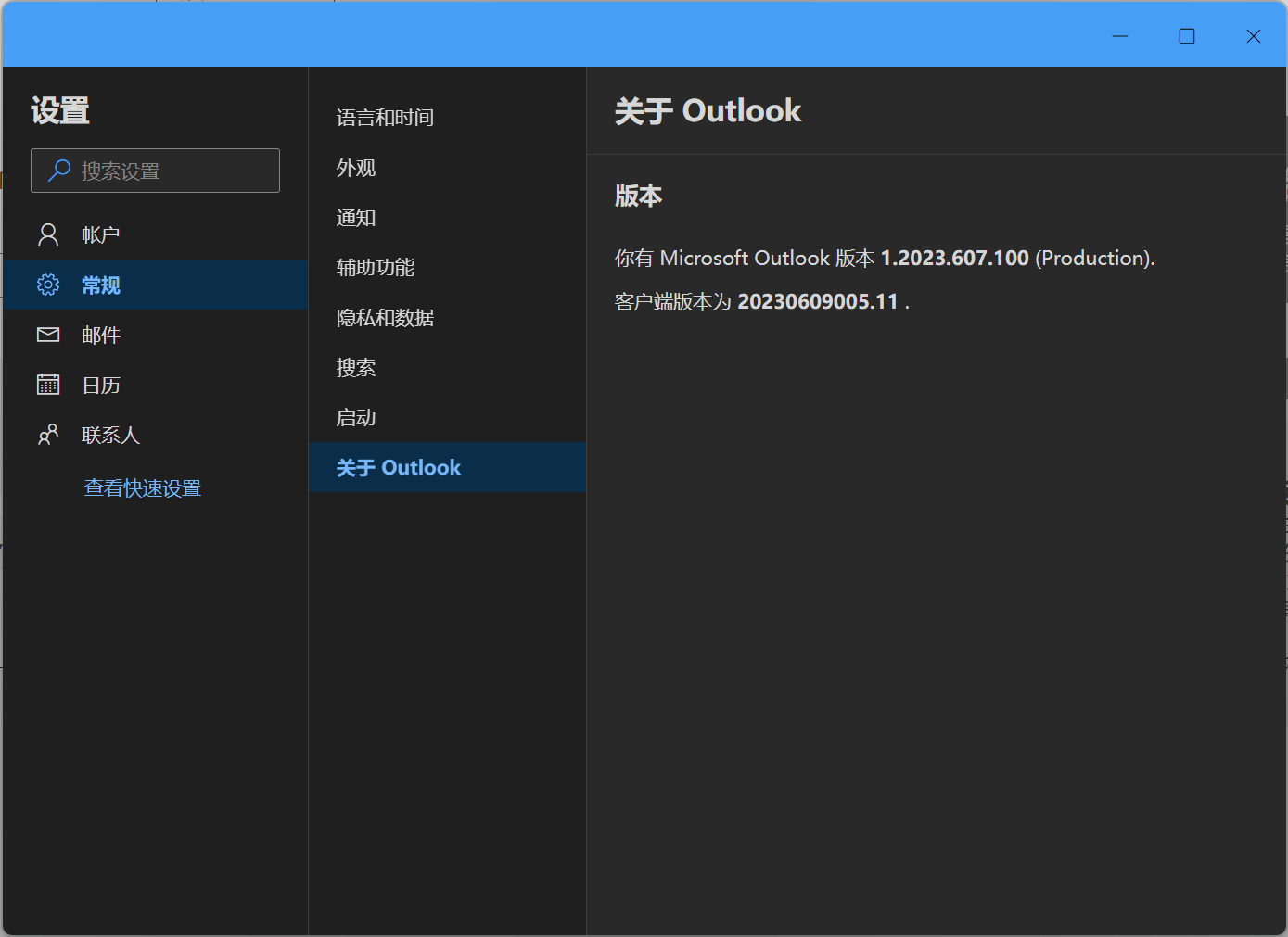Minimize the settings window
The image size is (1288, 937).
pos(1120,36)
